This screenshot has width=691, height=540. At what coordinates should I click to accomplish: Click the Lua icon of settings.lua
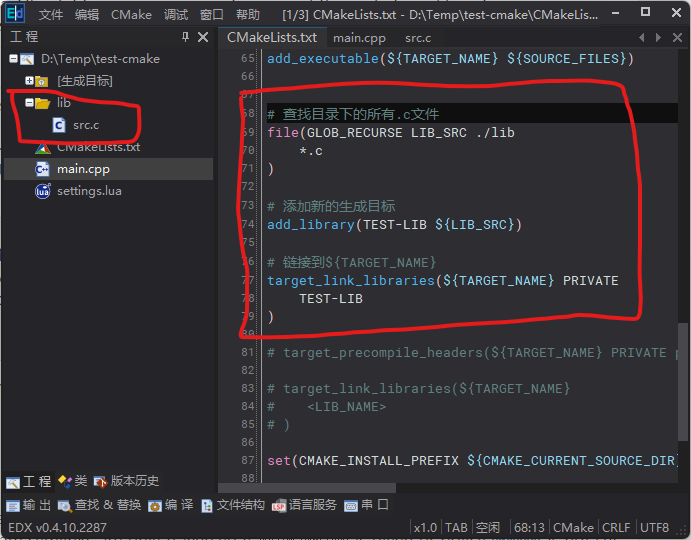[x=43, y=191]
